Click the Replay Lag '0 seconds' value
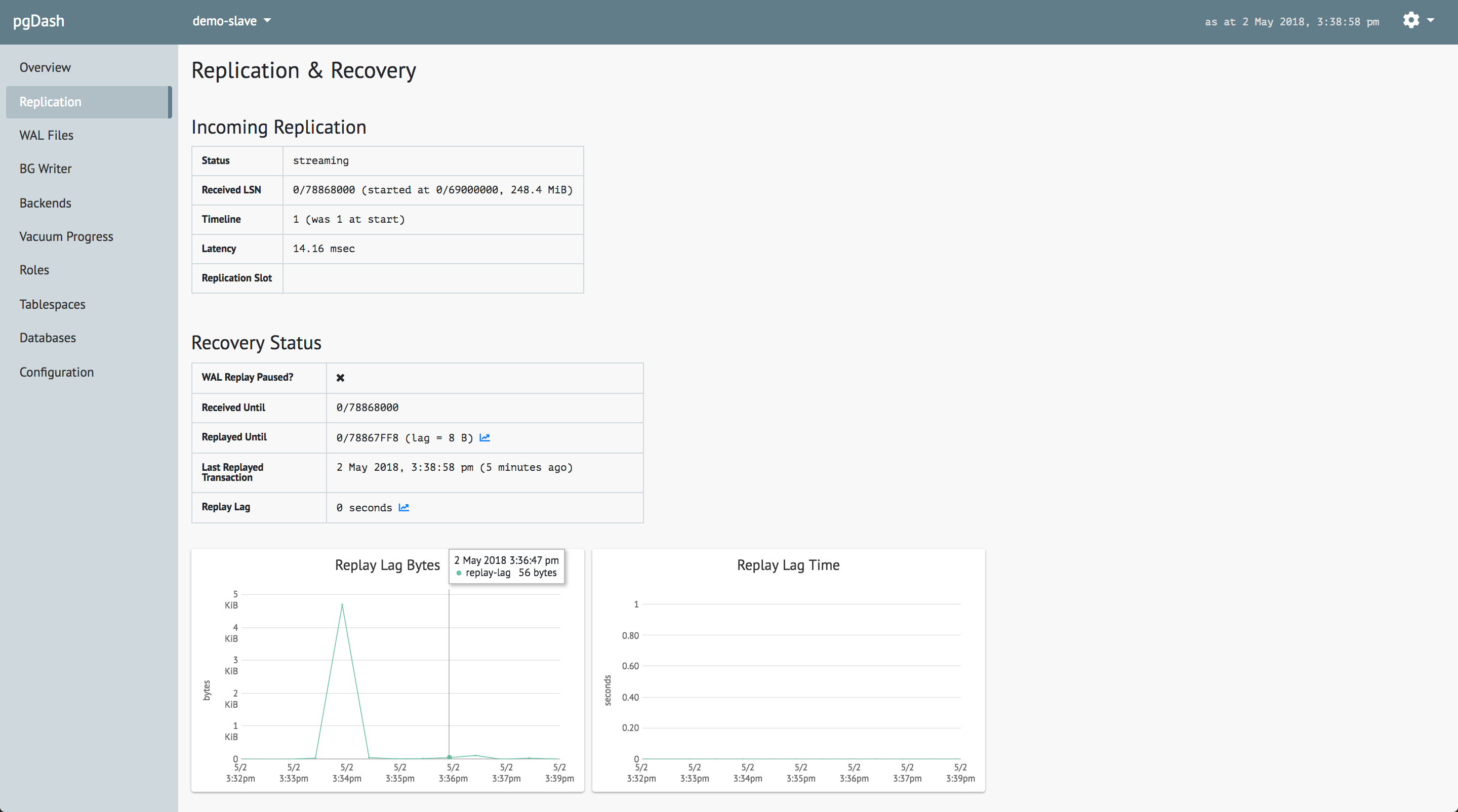The width and height of the screenshot is (1458, 812). (x=364, y=508)
